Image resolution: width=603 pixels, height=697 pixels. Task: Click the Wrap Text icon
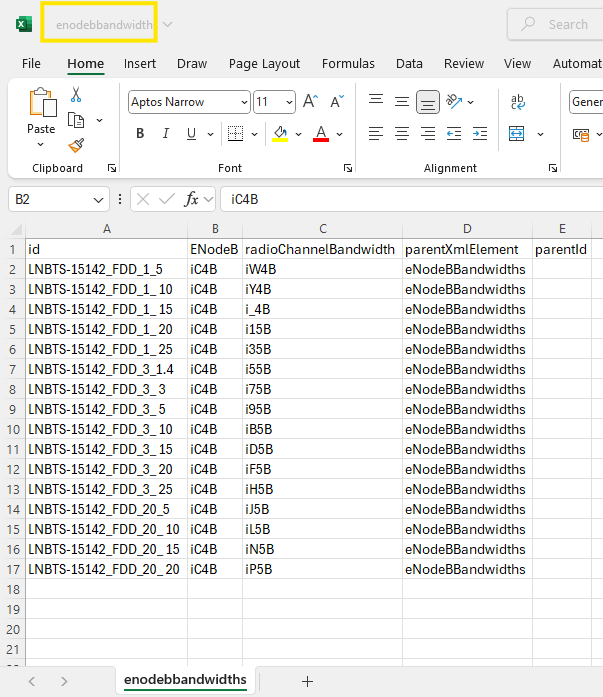coord(518,102)
